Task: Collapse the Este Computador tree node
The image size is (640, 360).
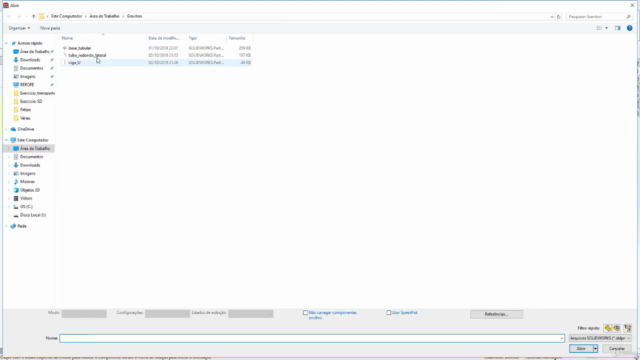Action: tap(7, 140)
